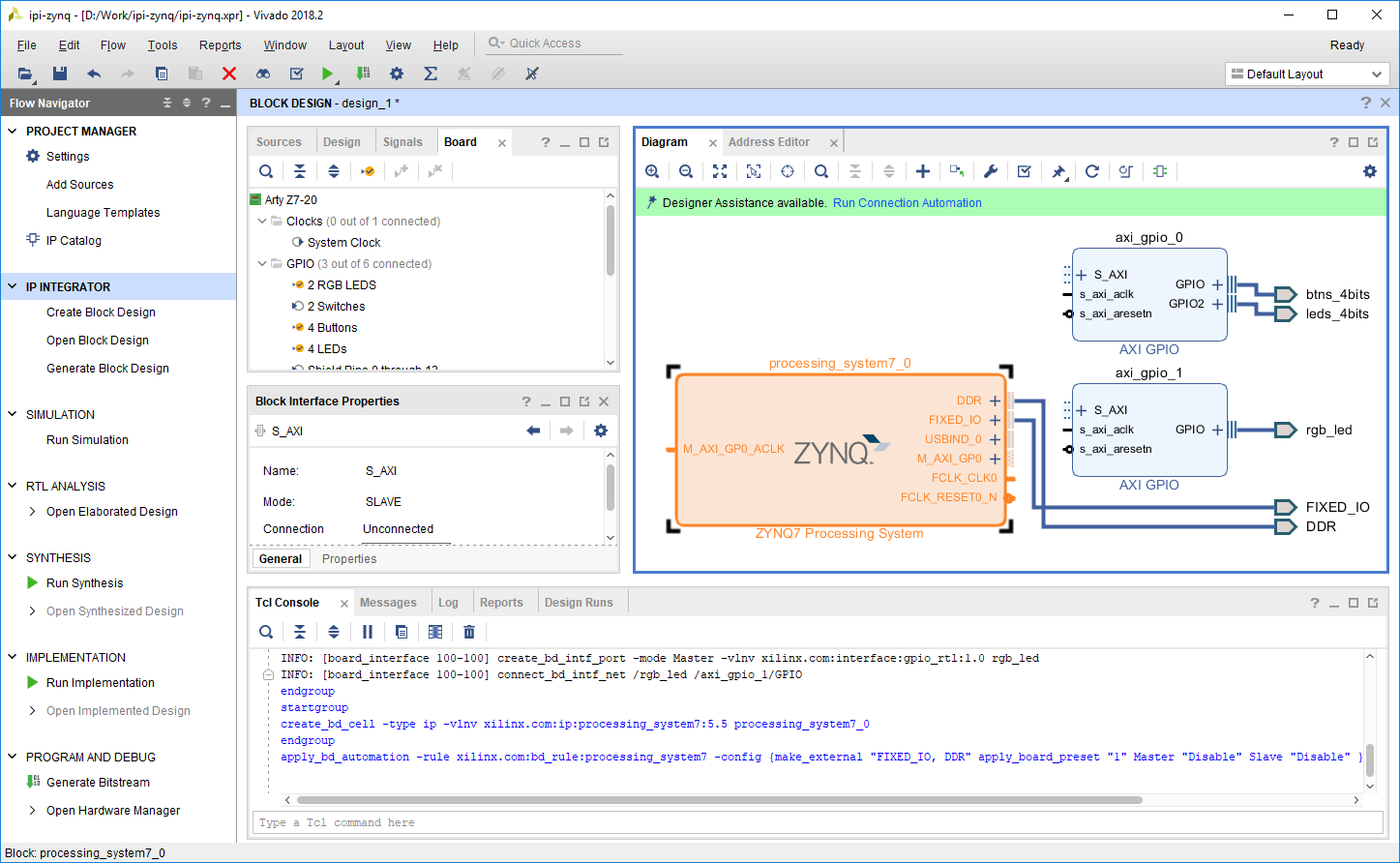Switch to the Address Editor tab
This screenshot has height=863, width=1400.
coord(769,142)
